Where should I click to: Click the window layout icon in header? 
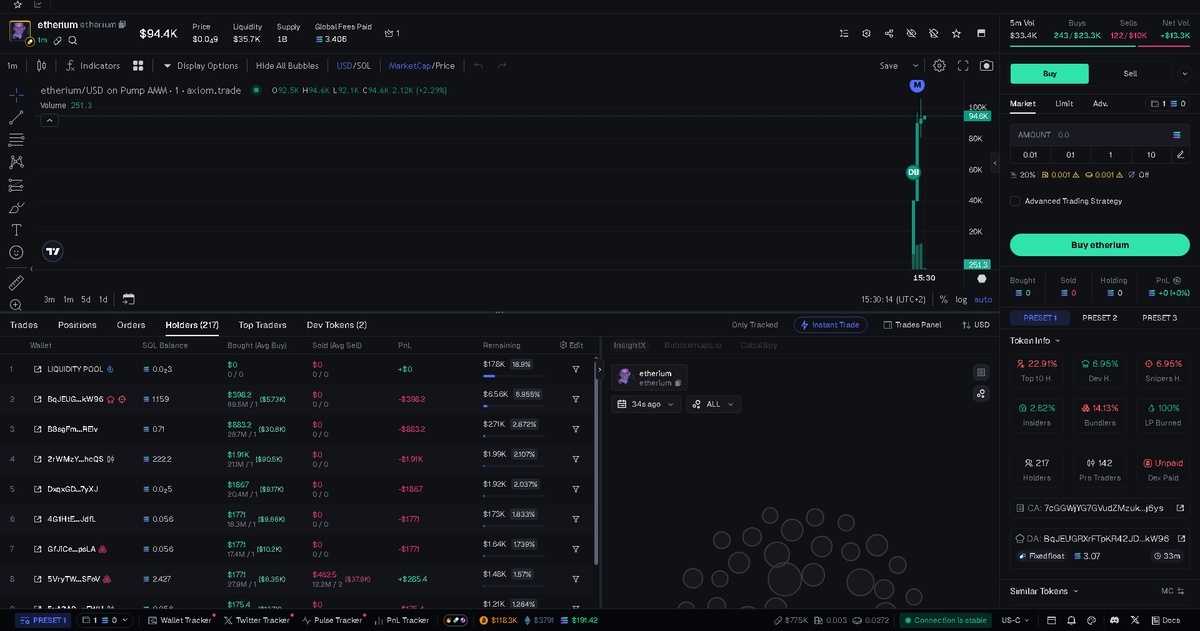[x=980, y=33]
